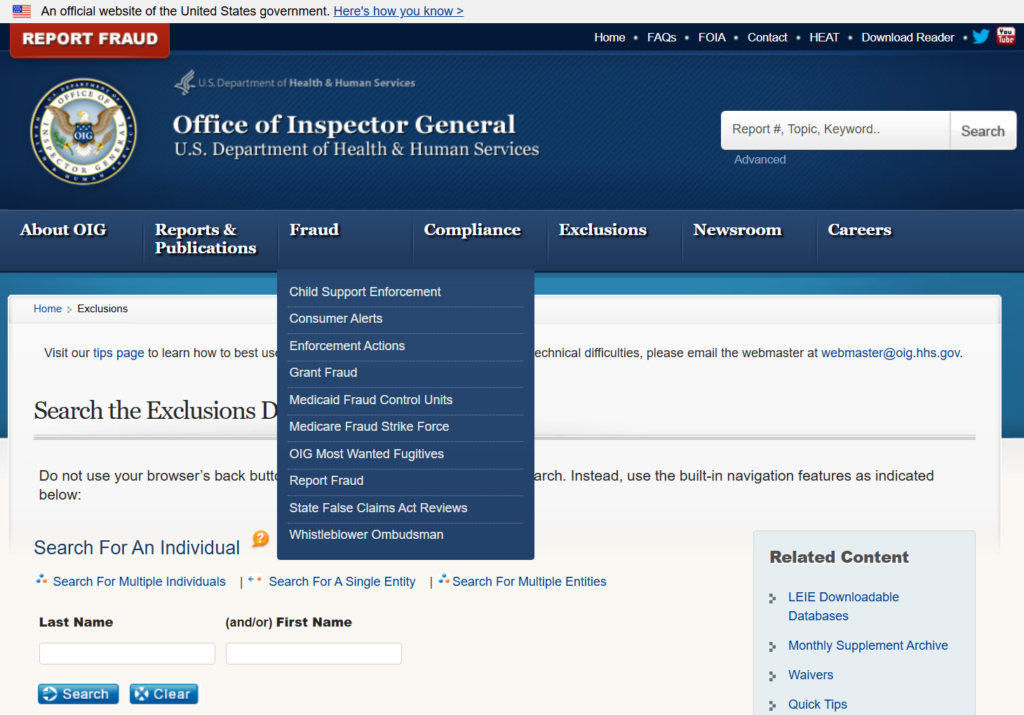
Task: Open LEIE Downloadable Databases link
Action: coord(843,607)
